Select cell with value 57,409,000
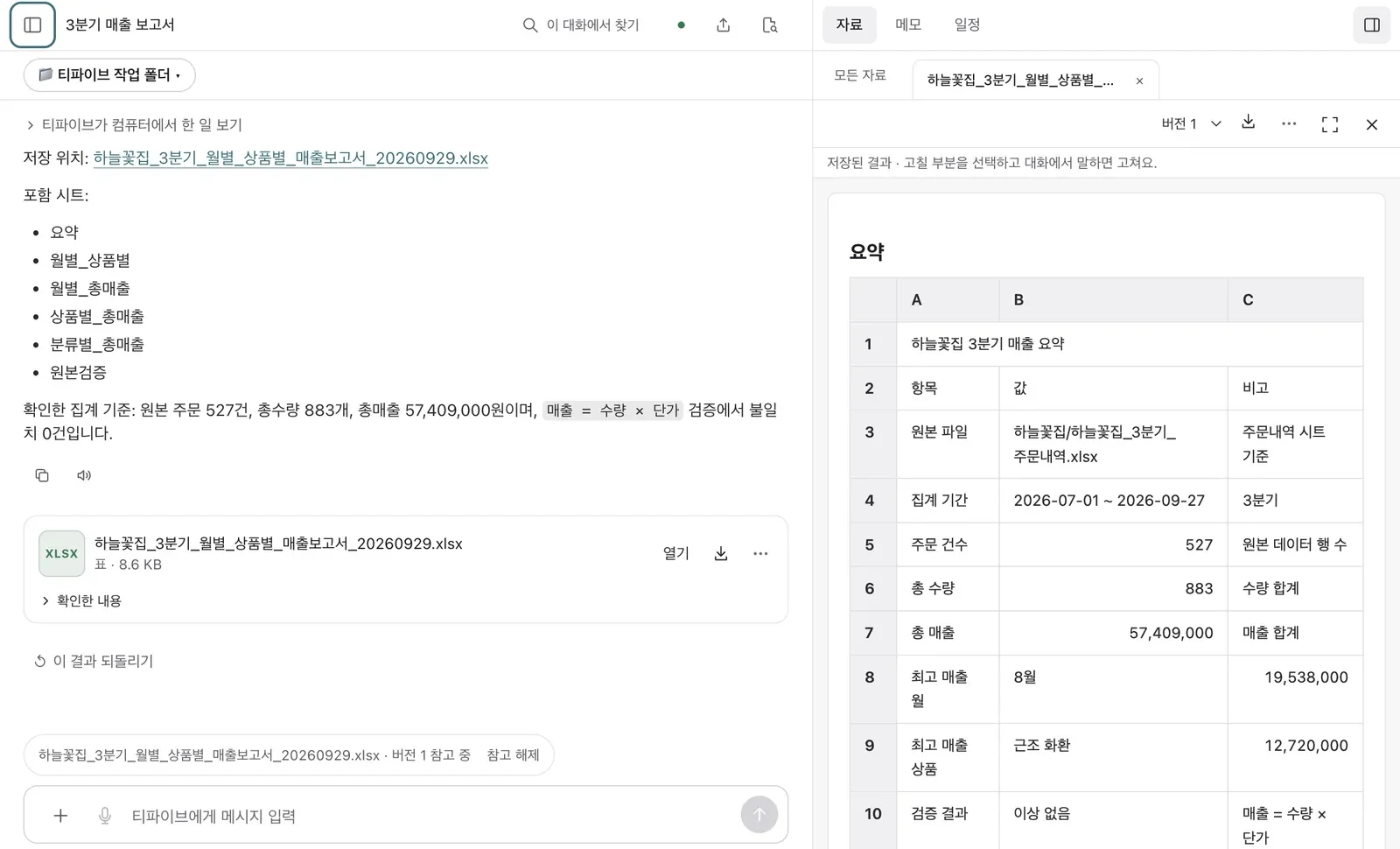Viewport: 1400px width, 849px height. pyautogui.click(x=1113, y=633)
